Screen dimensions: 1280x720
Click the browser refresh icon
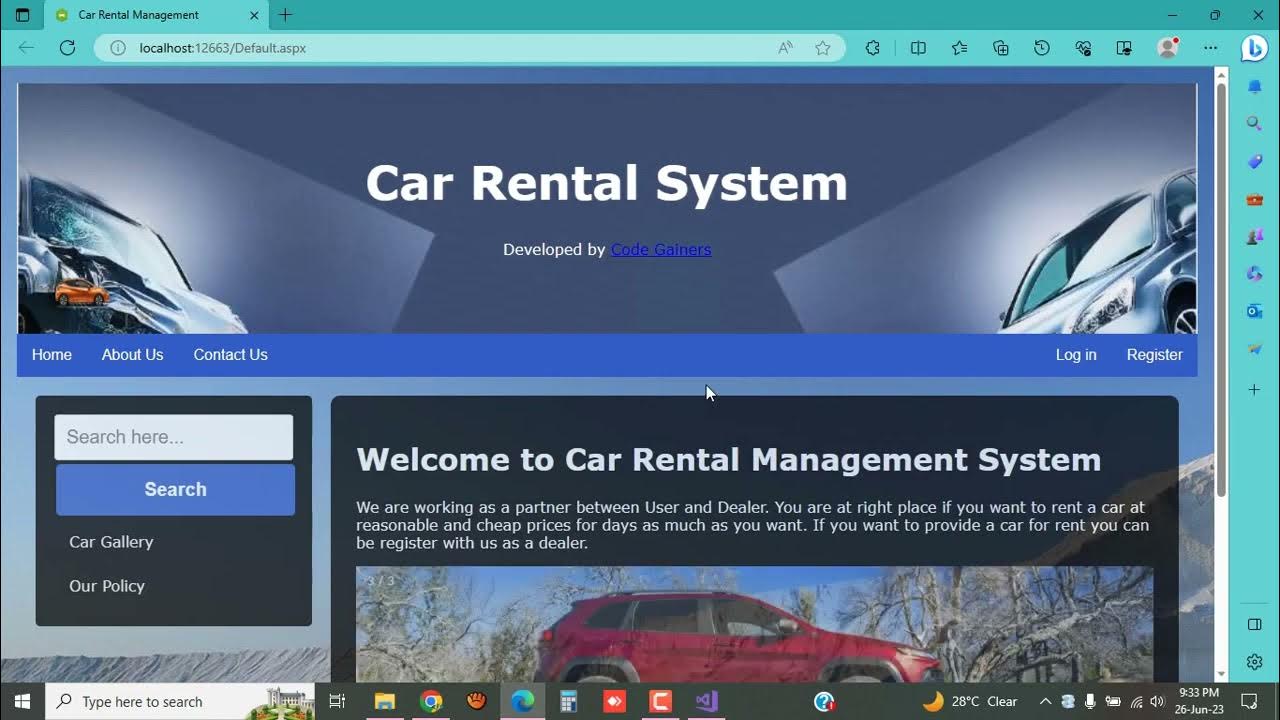pyautogui.click(x=68, y=48)
